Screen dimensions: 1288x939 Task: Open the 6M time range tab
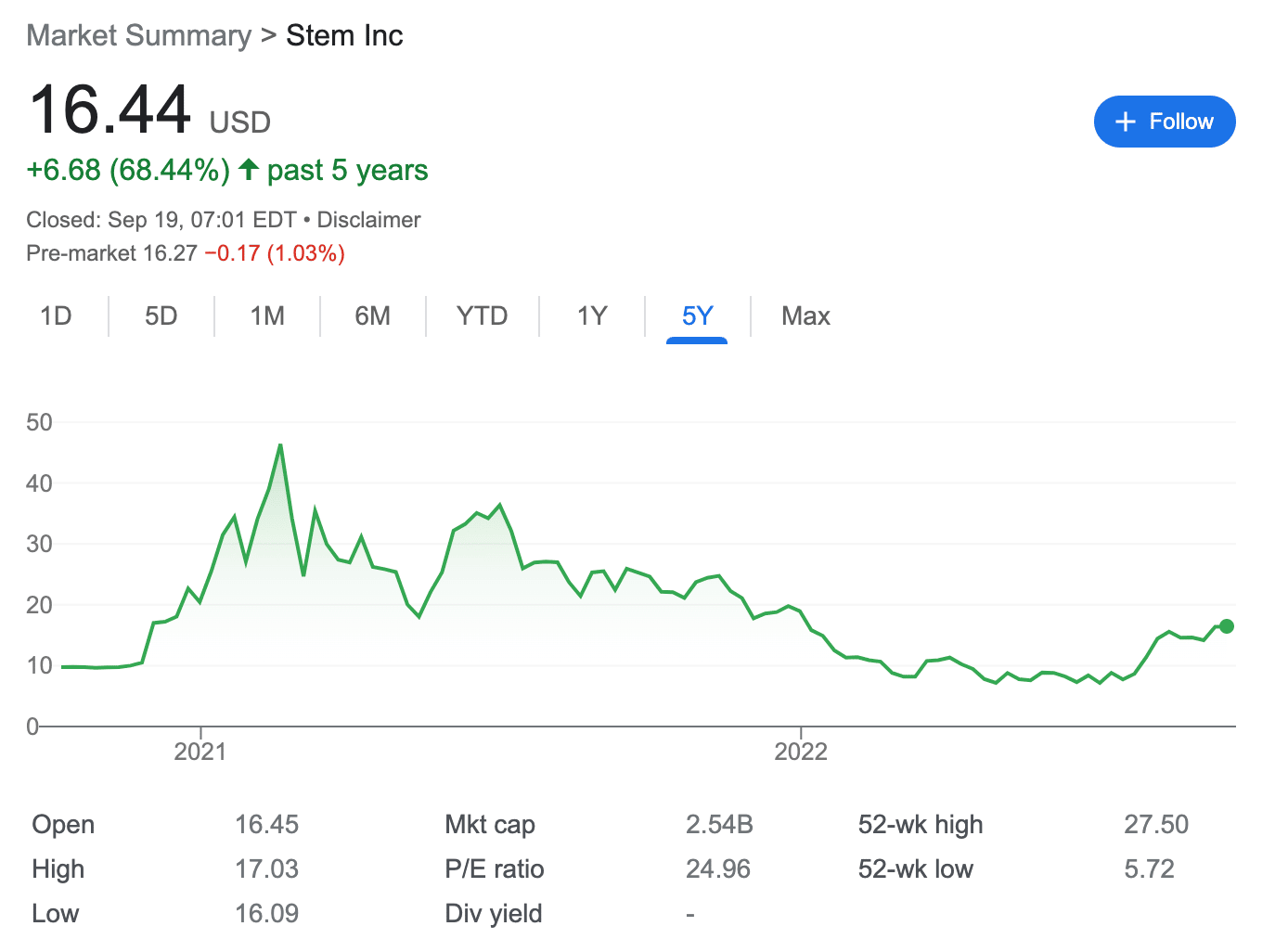[x=372, y=316]
